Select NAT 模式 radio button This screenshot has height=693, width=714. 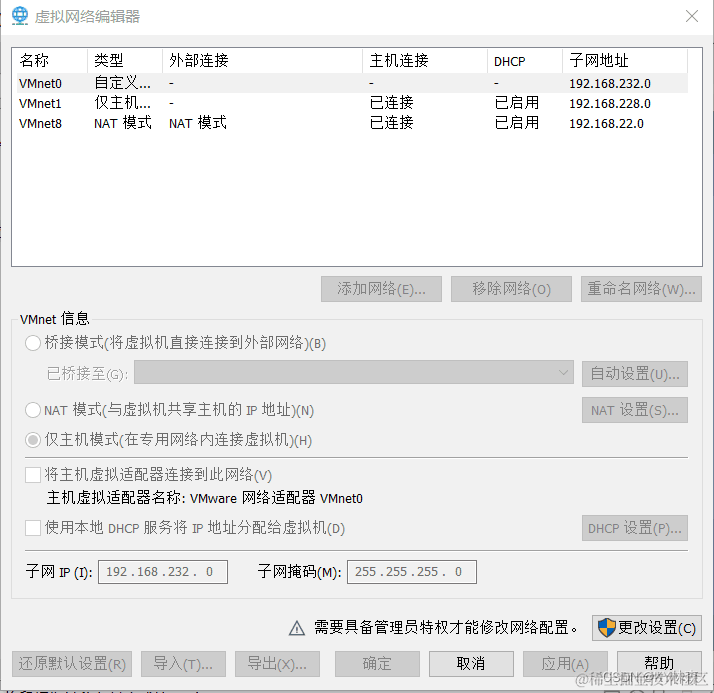(33, 410)
